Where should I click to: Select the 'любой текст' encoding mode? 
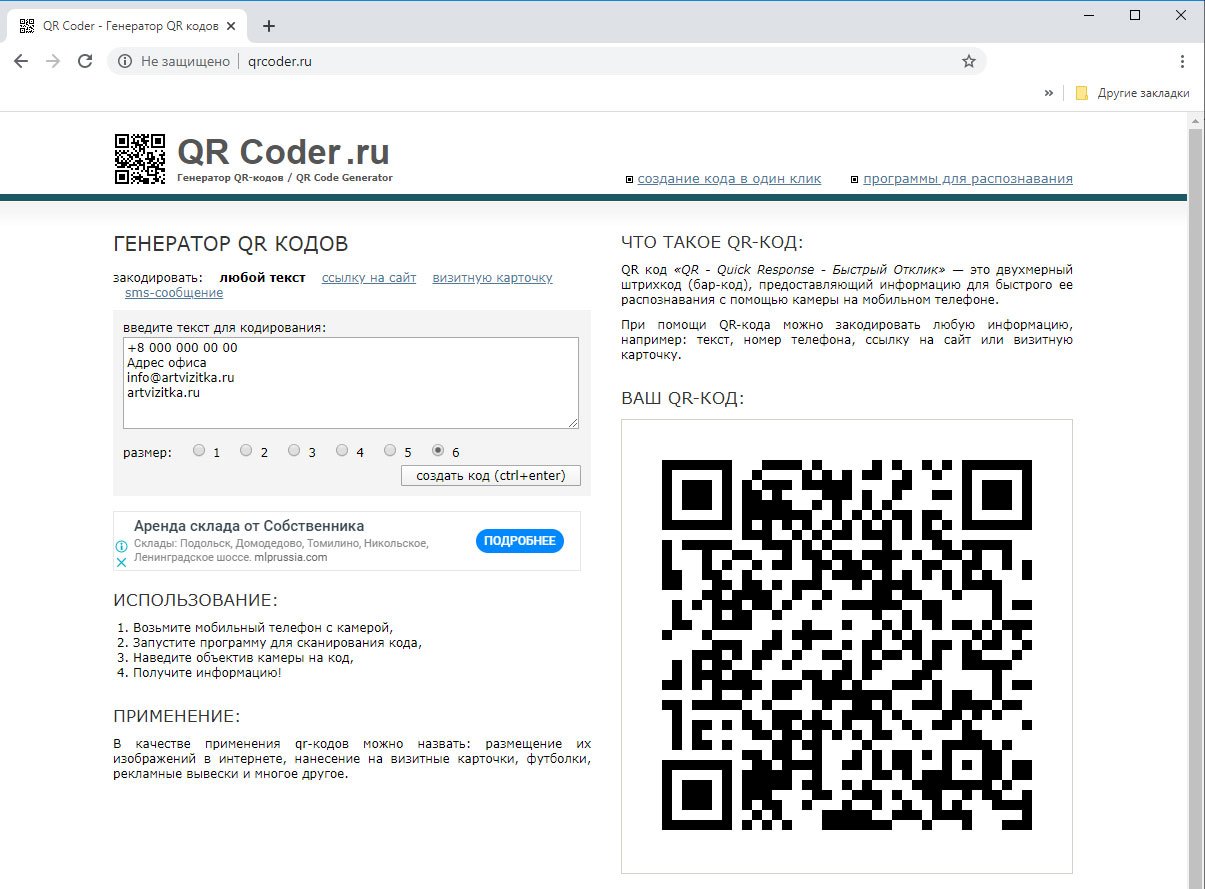263,278
